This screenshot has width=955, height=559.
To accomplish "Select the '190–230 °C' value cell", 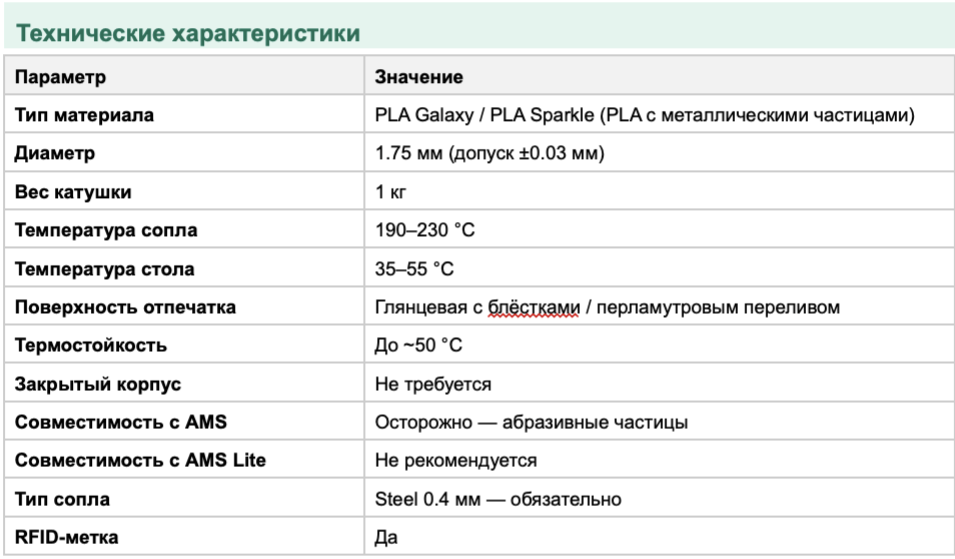I will [x=659, y=229].
